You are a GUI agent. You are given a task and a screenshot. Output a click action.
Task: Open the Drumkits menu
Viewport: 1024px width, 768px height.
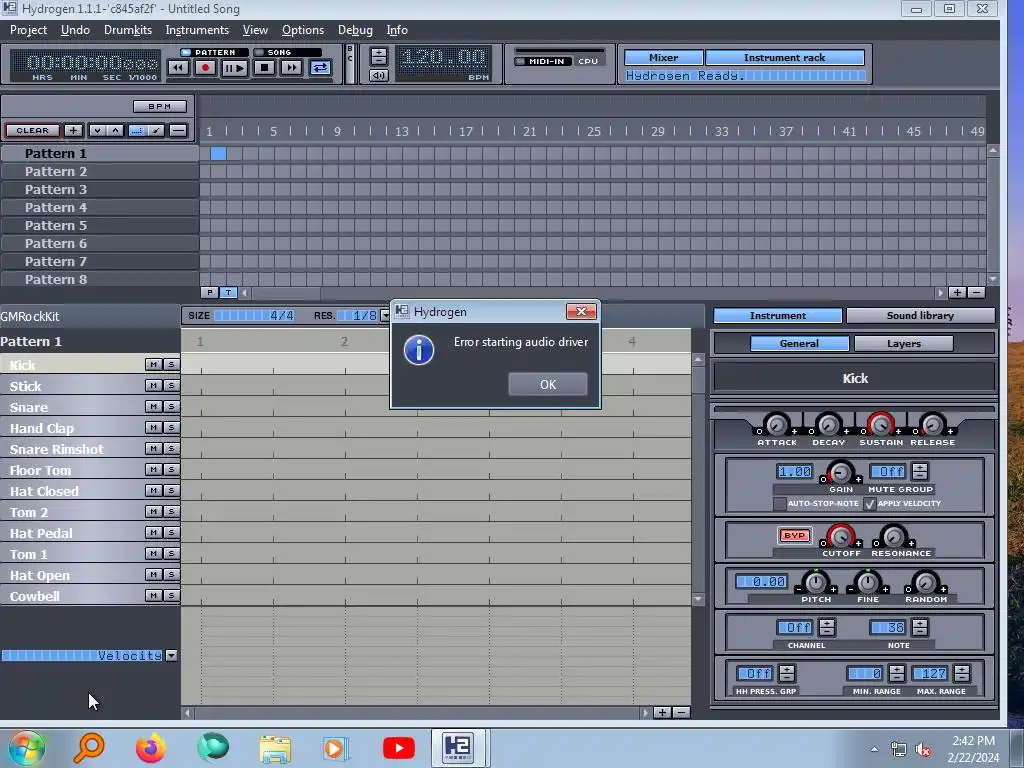(x=127, y=30)
